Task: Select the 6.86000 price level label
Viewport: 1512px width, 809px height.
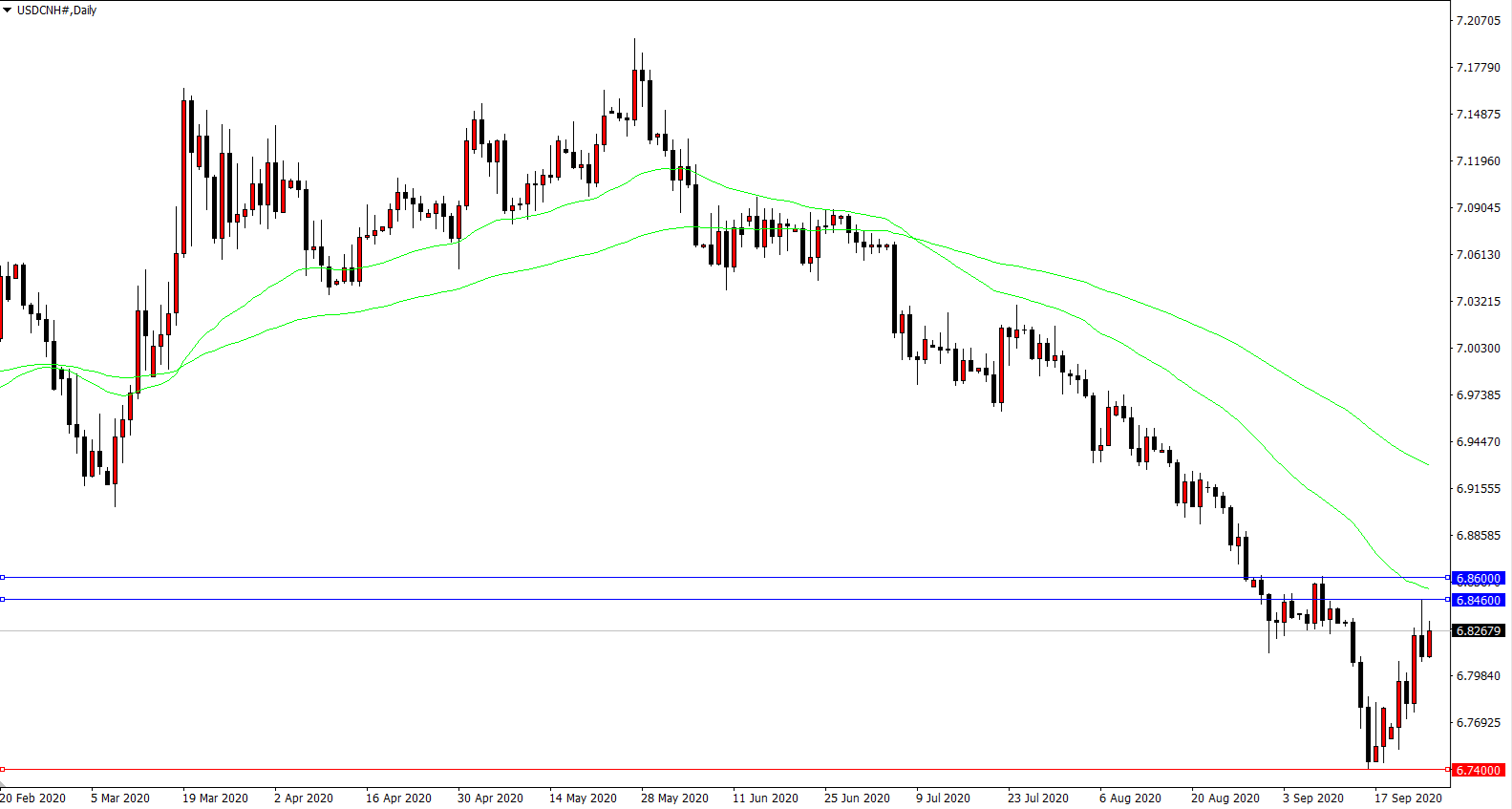Action: [x=1479, y=579]
